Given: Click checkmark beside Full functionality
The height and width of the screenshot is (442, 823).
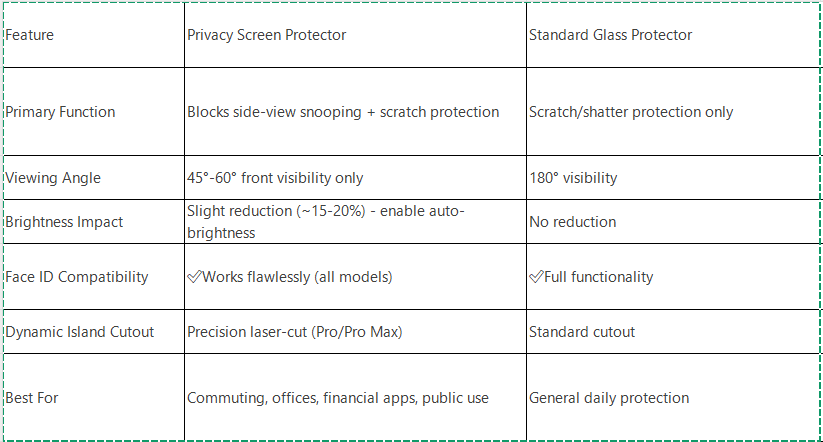Looking at the screenshot, I should tap(536, 277).
